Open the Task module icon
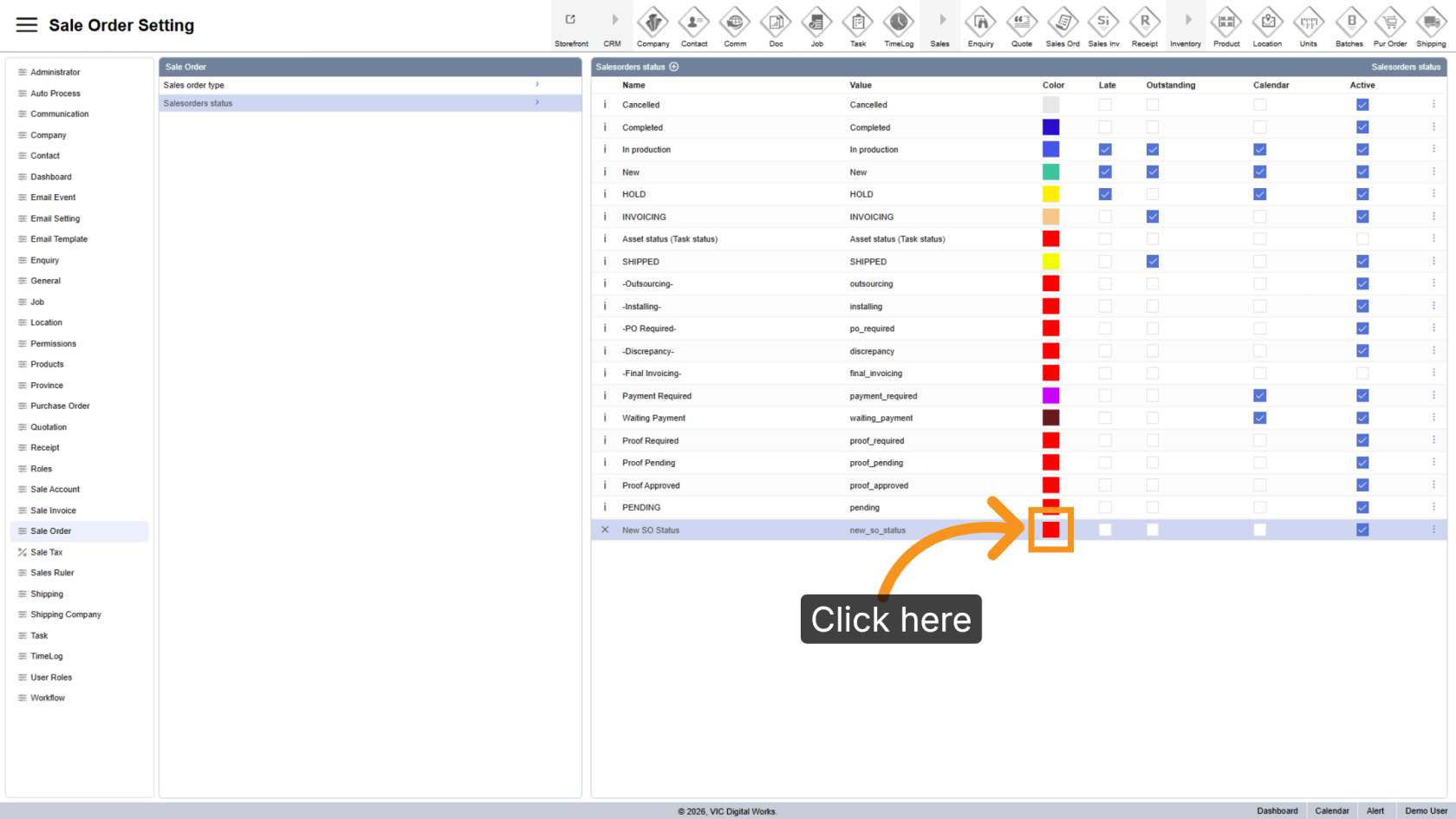Viewport: 1456px width, 819px height. point(858,26)
